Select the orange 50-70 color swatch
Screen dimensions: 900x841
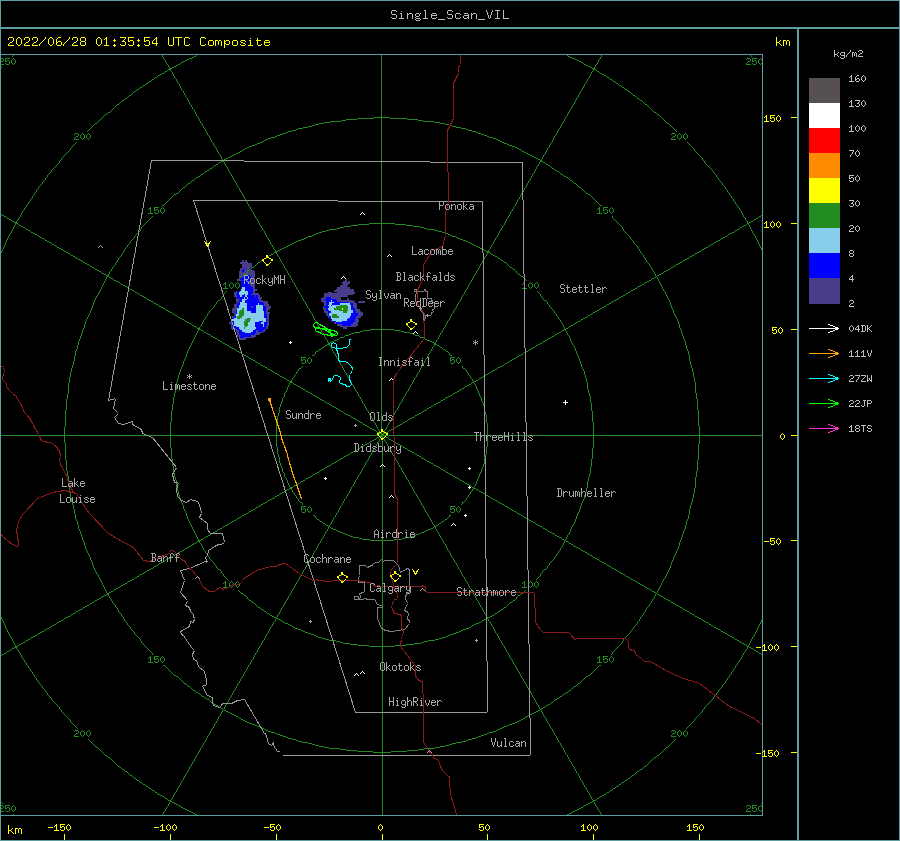[824, 165]
